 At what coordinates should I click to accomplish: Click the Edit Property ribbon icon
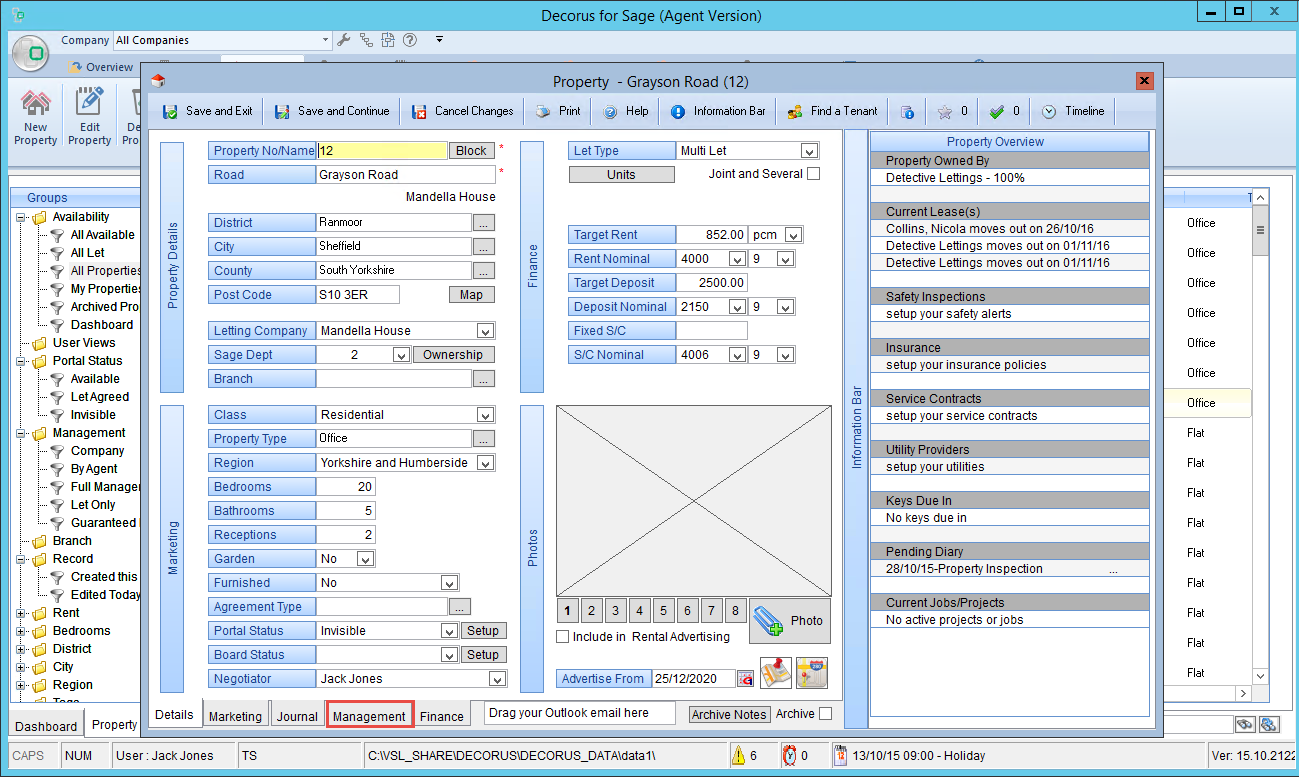(90, 118)
